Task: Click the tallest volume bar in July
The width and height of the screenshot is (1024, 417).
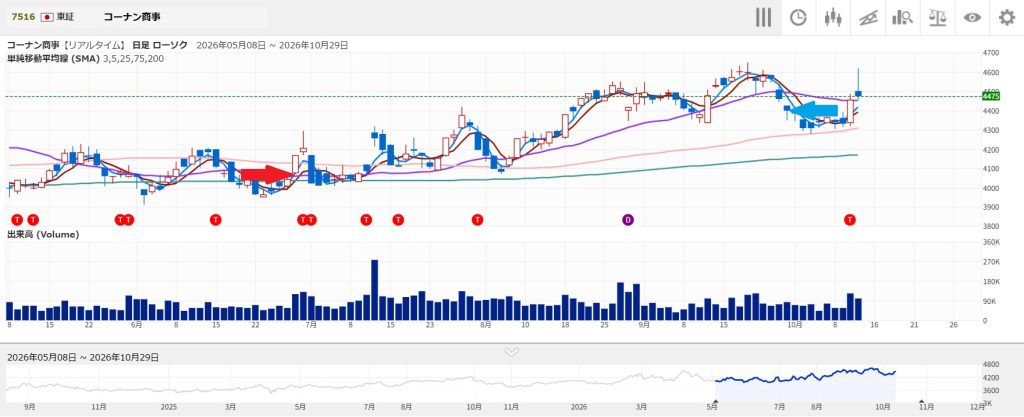Action: click(x=374, y=290)
